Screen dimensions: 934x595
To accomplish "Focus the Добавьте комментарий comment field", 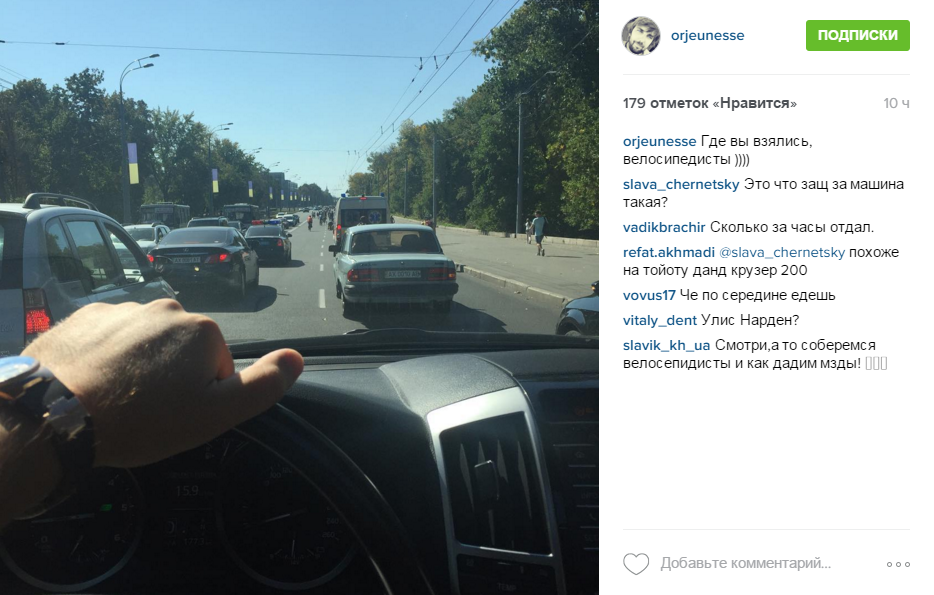I will pos(745,563).
